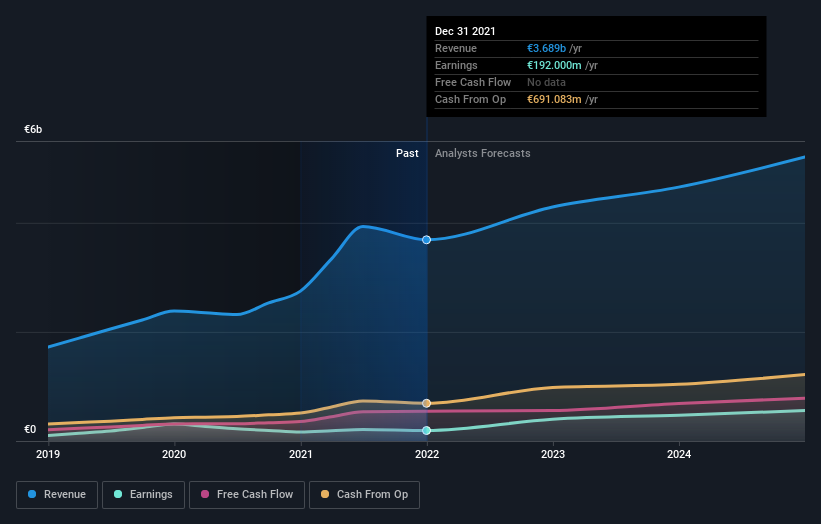Click the Past section label
This screenshot has height=524, width=821.
click(x=407, y=153)
